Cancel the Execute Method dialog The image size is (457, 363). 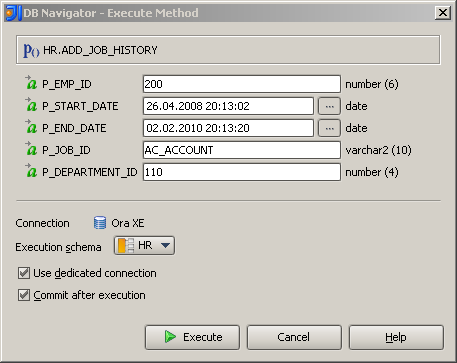pos(294,337)
